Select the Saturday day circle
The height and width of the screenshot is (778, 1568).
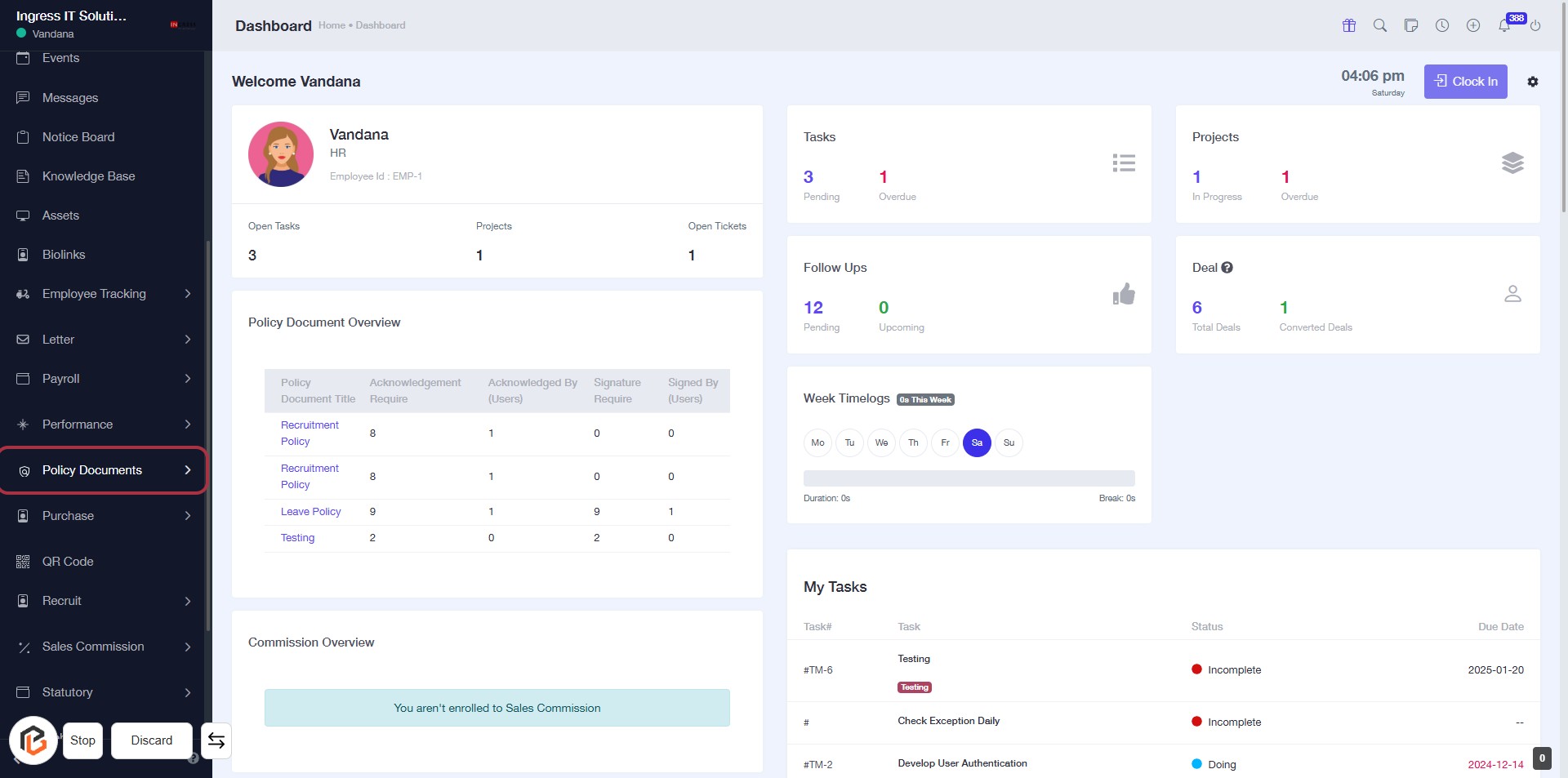tap(977, 442)
